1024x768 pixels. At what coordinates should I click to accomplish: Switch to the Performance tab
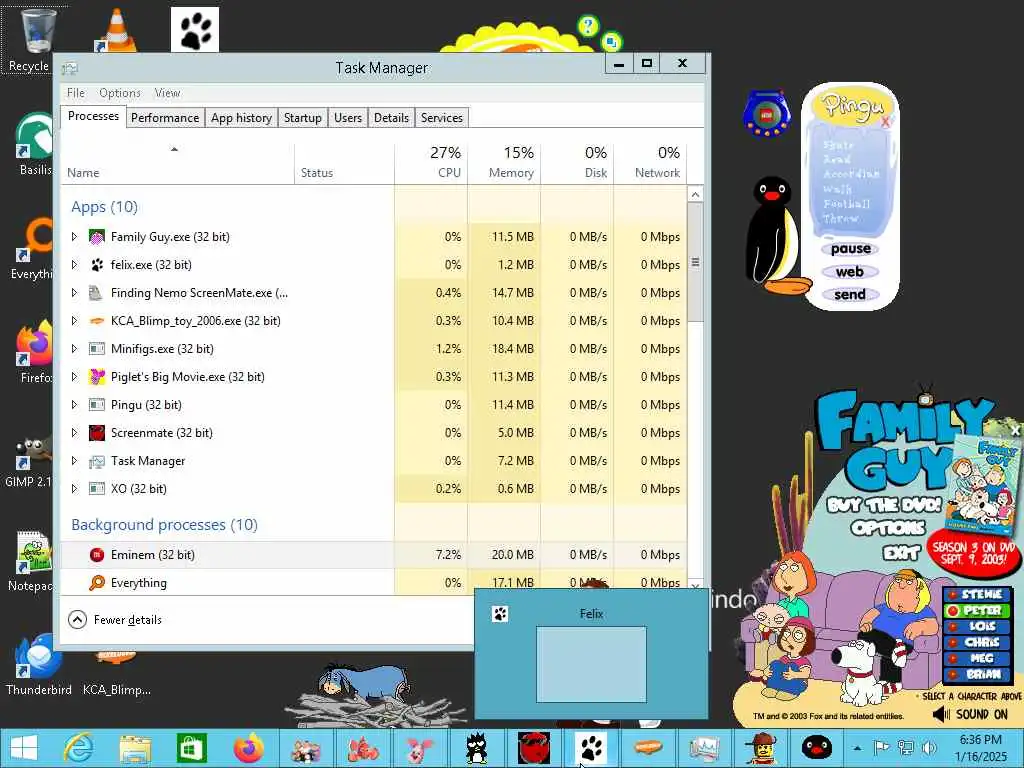165,118
